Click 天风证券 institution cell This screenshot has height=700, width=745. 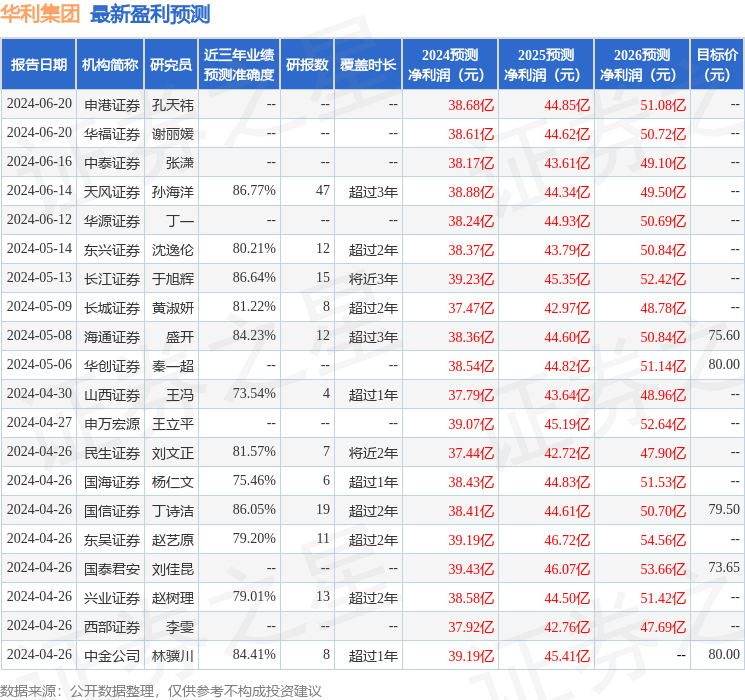(x=112, y=192)
